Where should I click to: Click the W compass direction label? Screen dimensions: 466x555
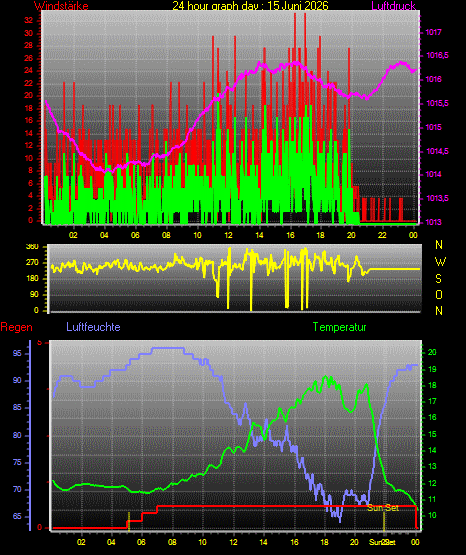(x=440, y=262)
